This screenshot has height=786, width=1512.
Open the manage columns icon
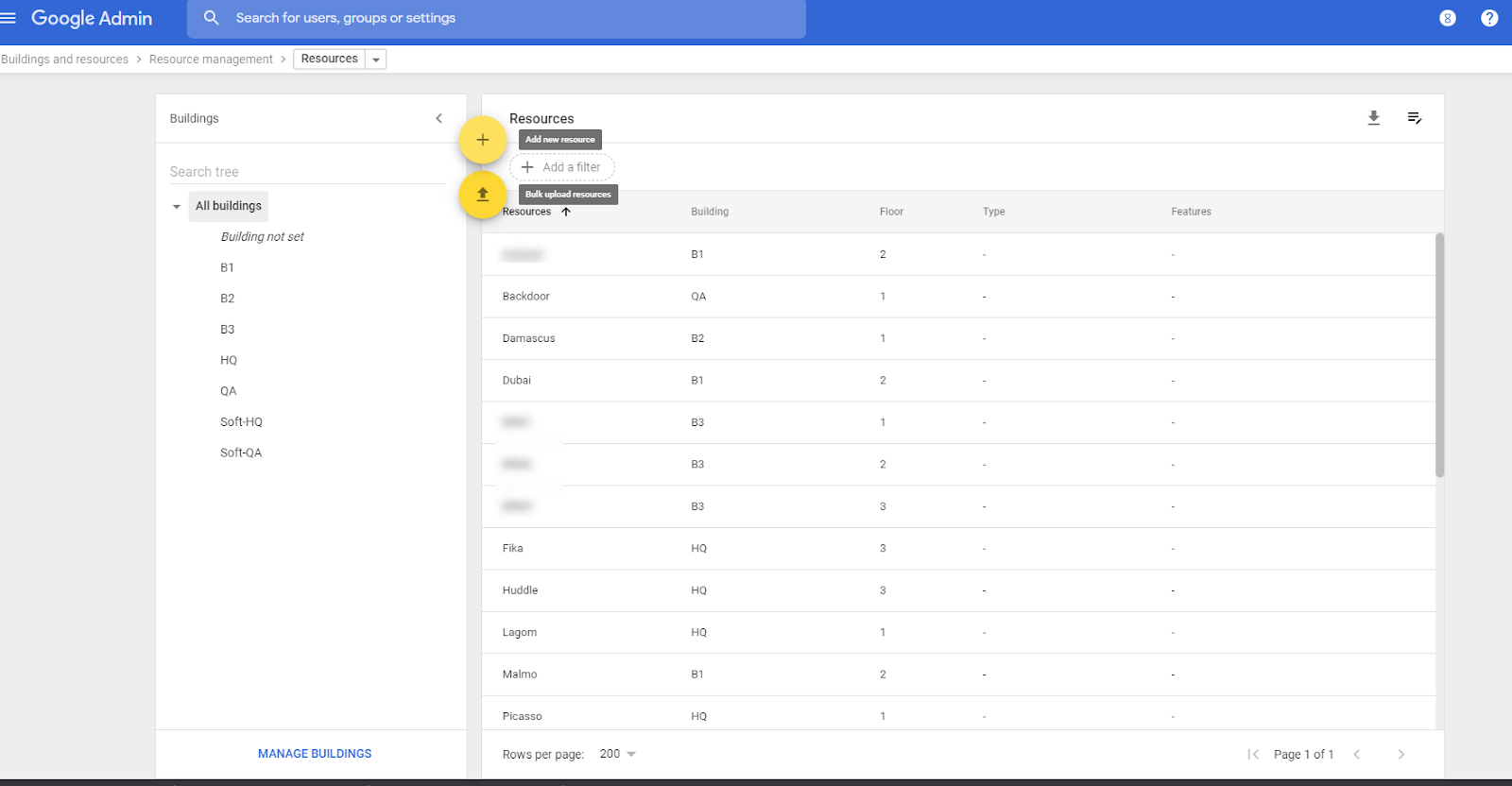pos(1414,118)
